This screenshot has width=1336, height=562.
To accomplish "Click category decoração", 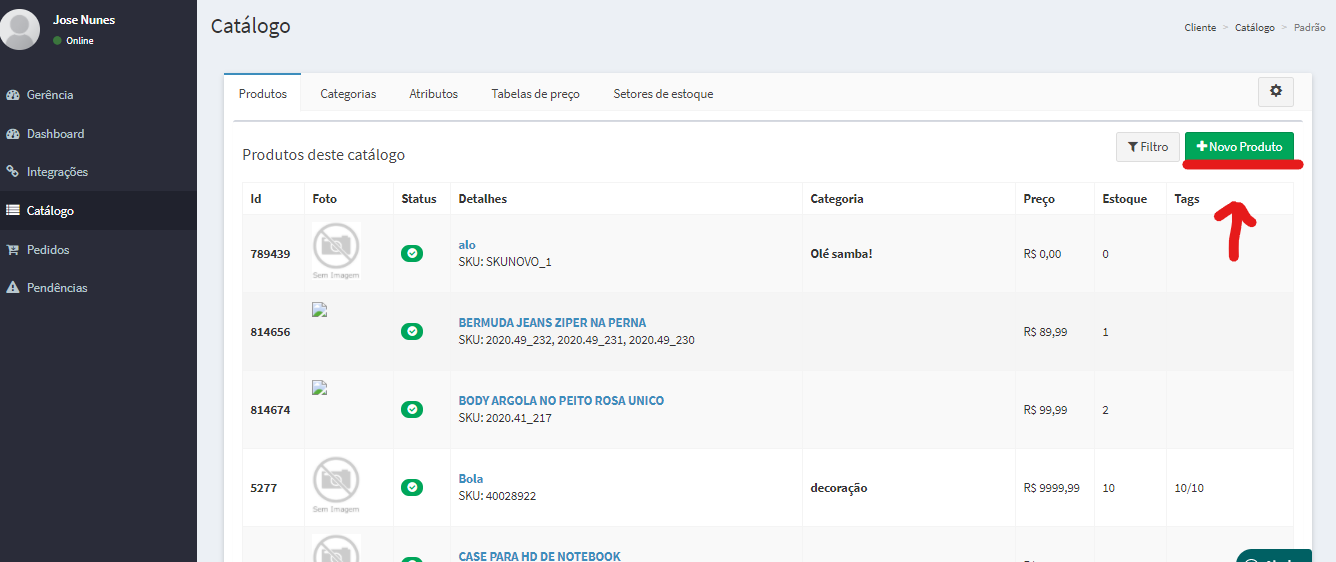I will coord(838,488).
